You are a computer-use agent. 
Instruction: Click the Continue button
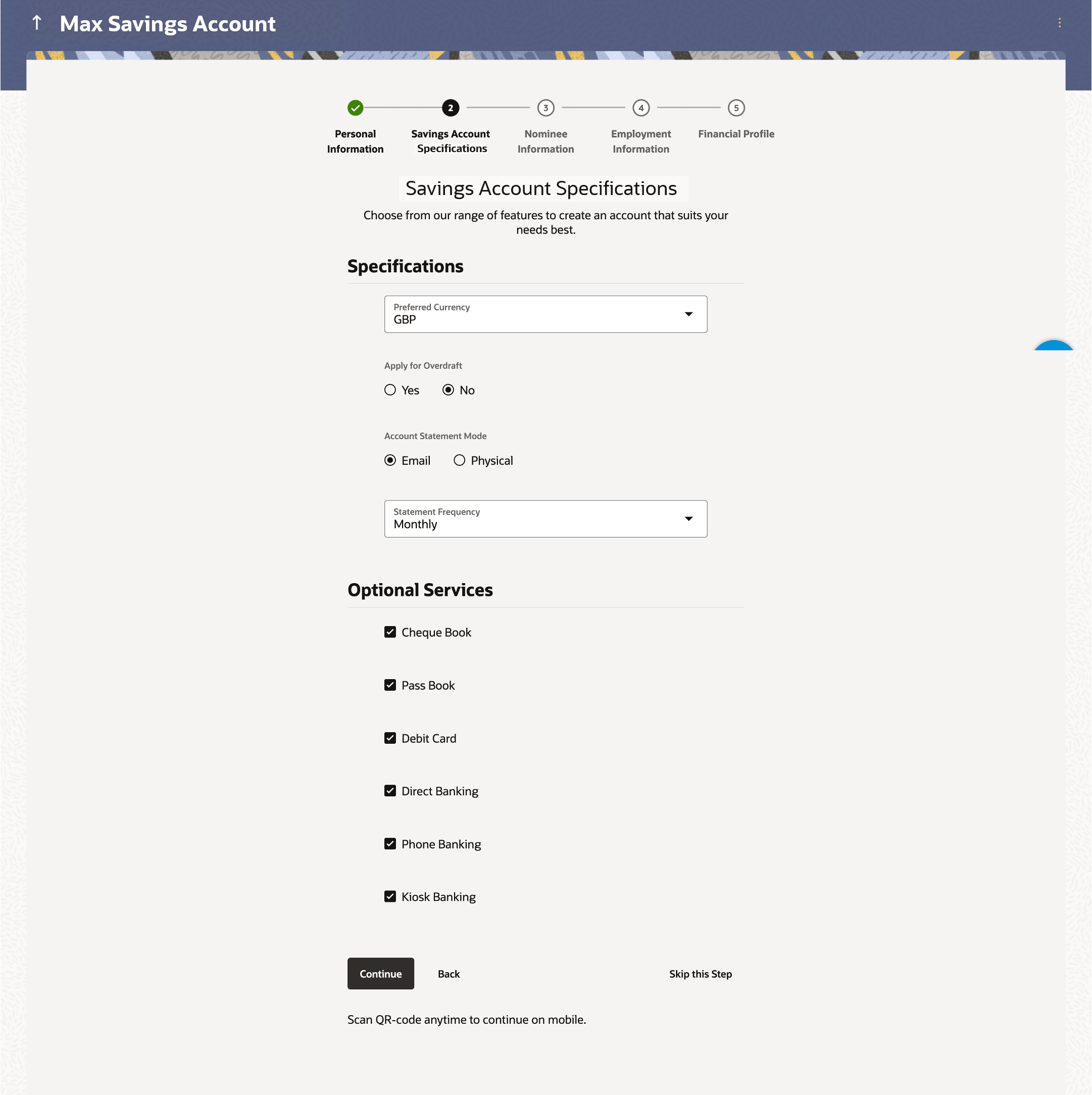tap(380, 974)
